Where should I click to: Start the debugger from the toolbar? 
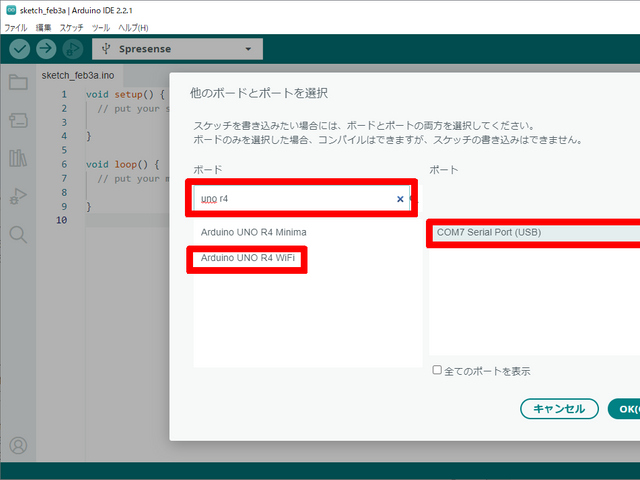(73, 49)
